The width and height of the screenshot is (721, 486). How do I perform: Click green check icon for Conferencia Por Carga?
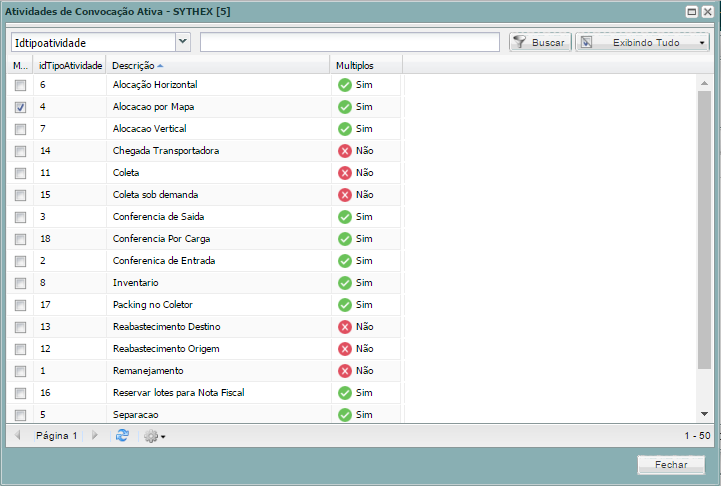click(x=345, y=239)
